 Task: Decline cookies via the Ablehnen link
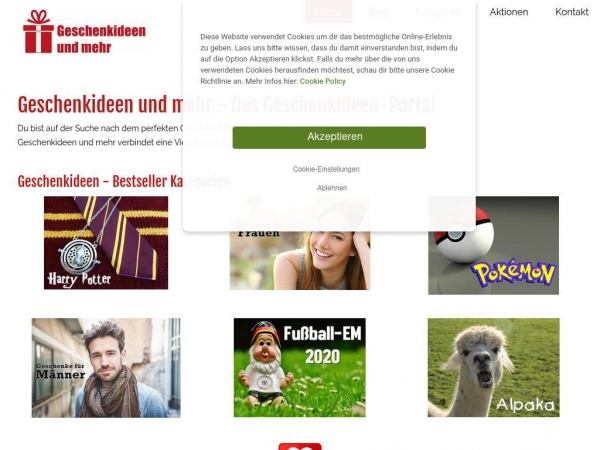[x=332, y=188]
